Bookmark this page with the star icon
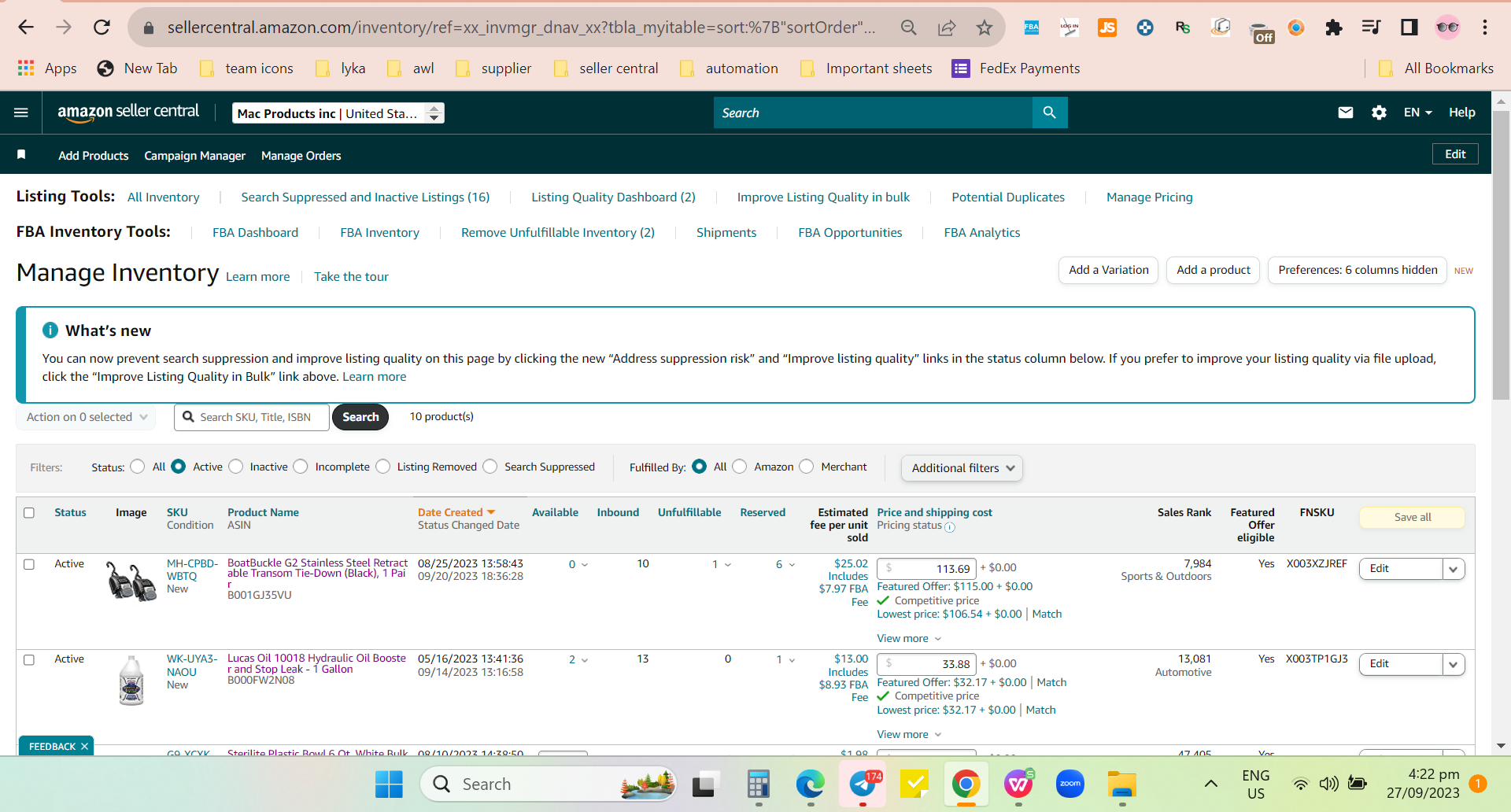This screenshot has width=1511, height=812. tap(984, 28)
